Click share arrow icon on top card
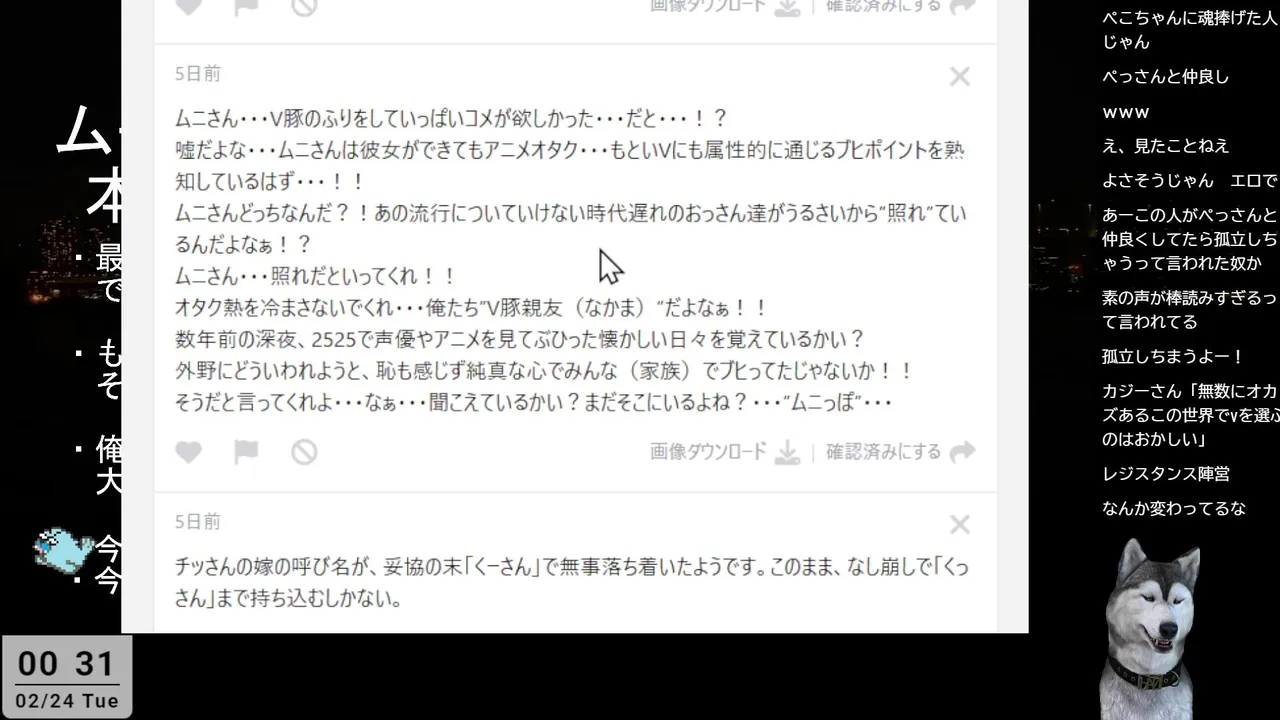The width and height of the screenshot is (1280, 720). [962, 6]
